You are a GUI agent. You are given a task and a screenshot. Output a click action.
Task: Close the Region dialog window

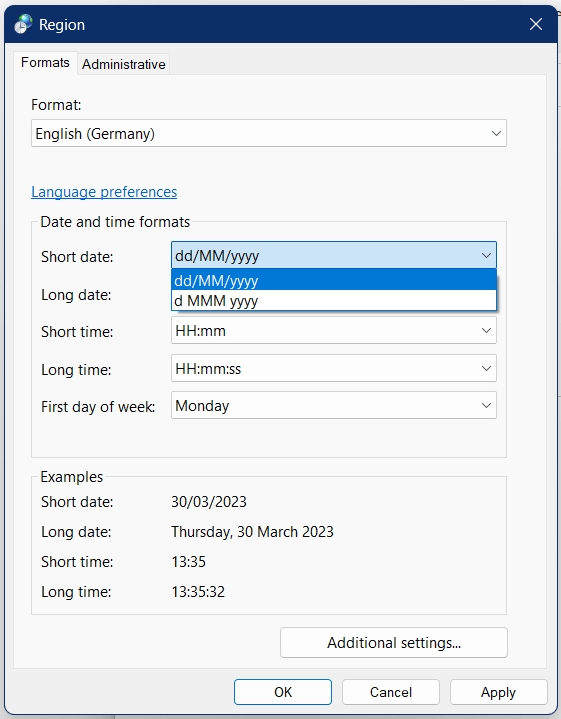click(536, 24)
